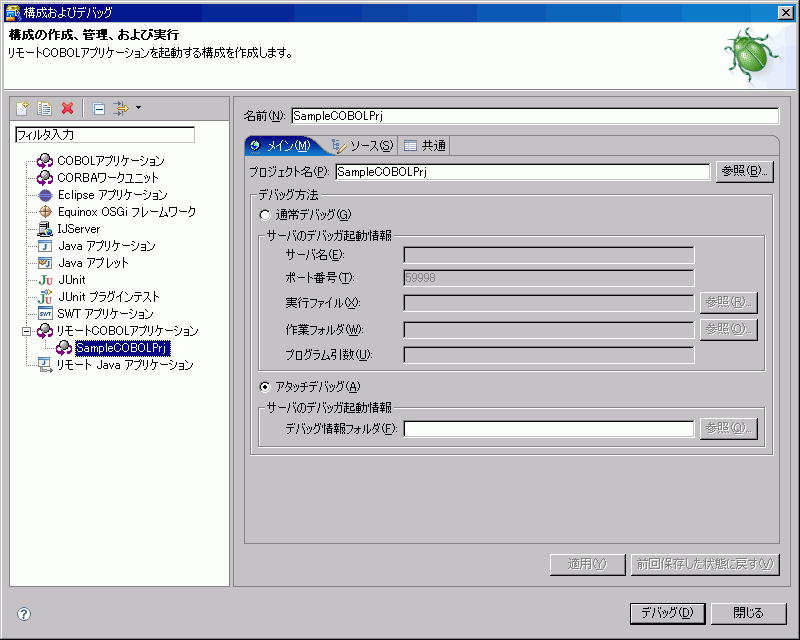Click the 適用(Y) button

click(x=587, y=564)
